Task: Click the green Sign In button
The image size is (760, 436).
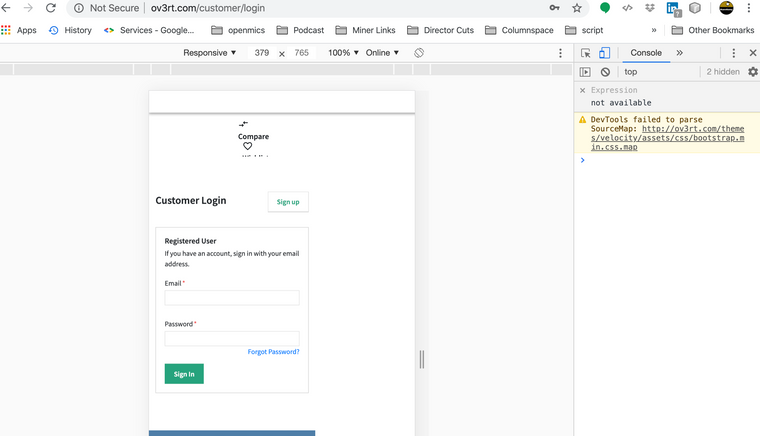Action: point(184,374)
